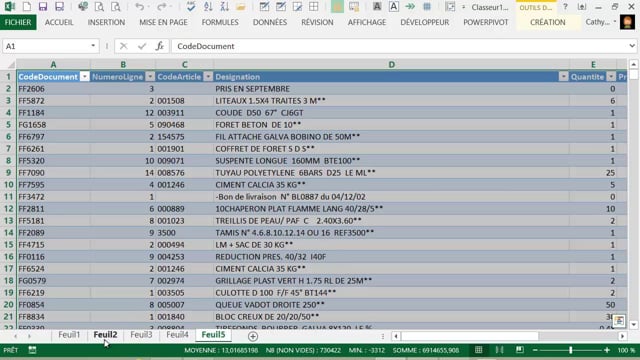The width and height of the screenshot is (640, 360).
Task: Click the zoom slider handle
Action: pyautogui.click(x=571, y=350)
